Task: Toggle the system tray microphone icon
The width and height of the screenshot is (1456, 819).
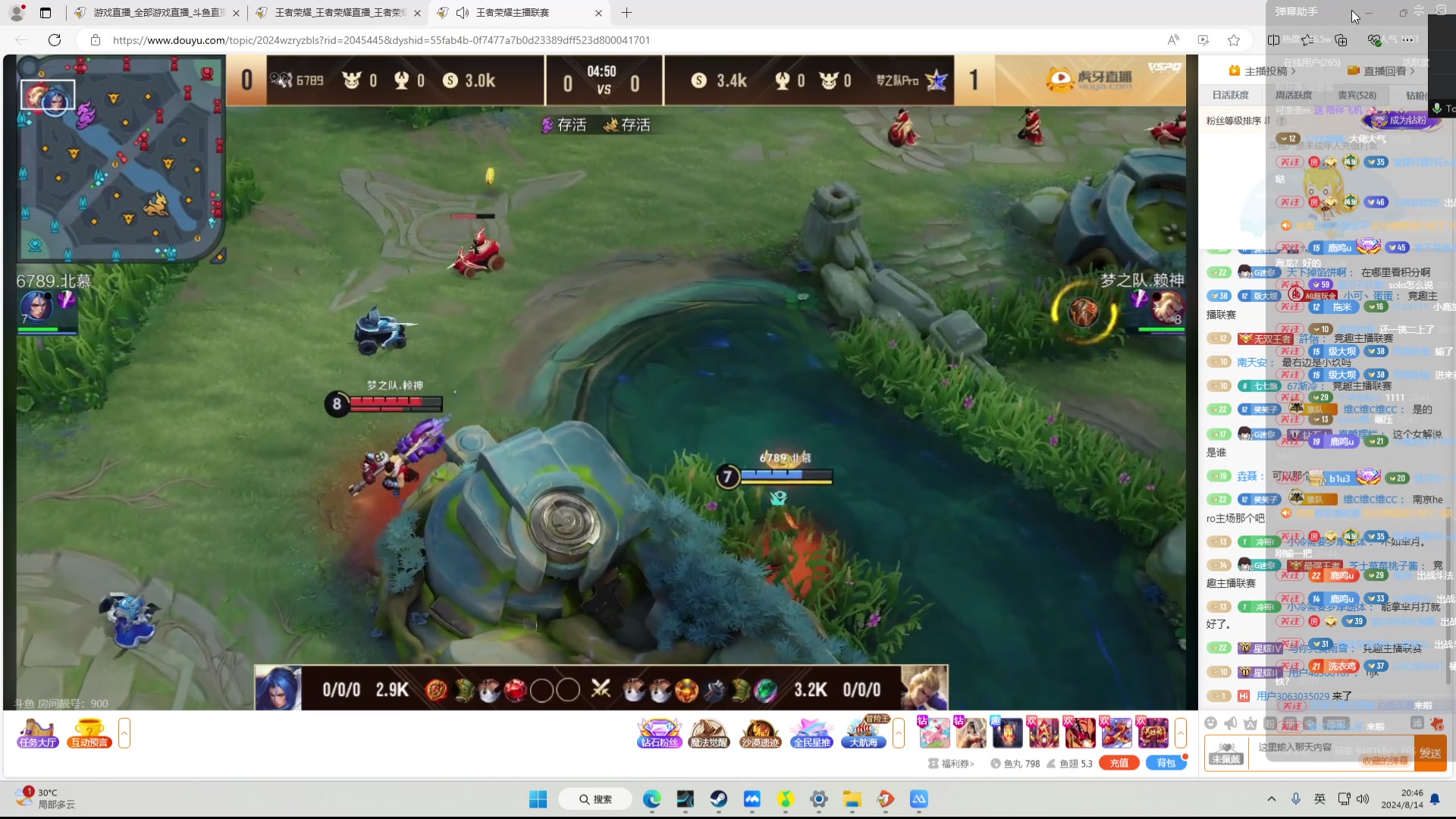Action: pyautogui.click(x=1296, y=799)
